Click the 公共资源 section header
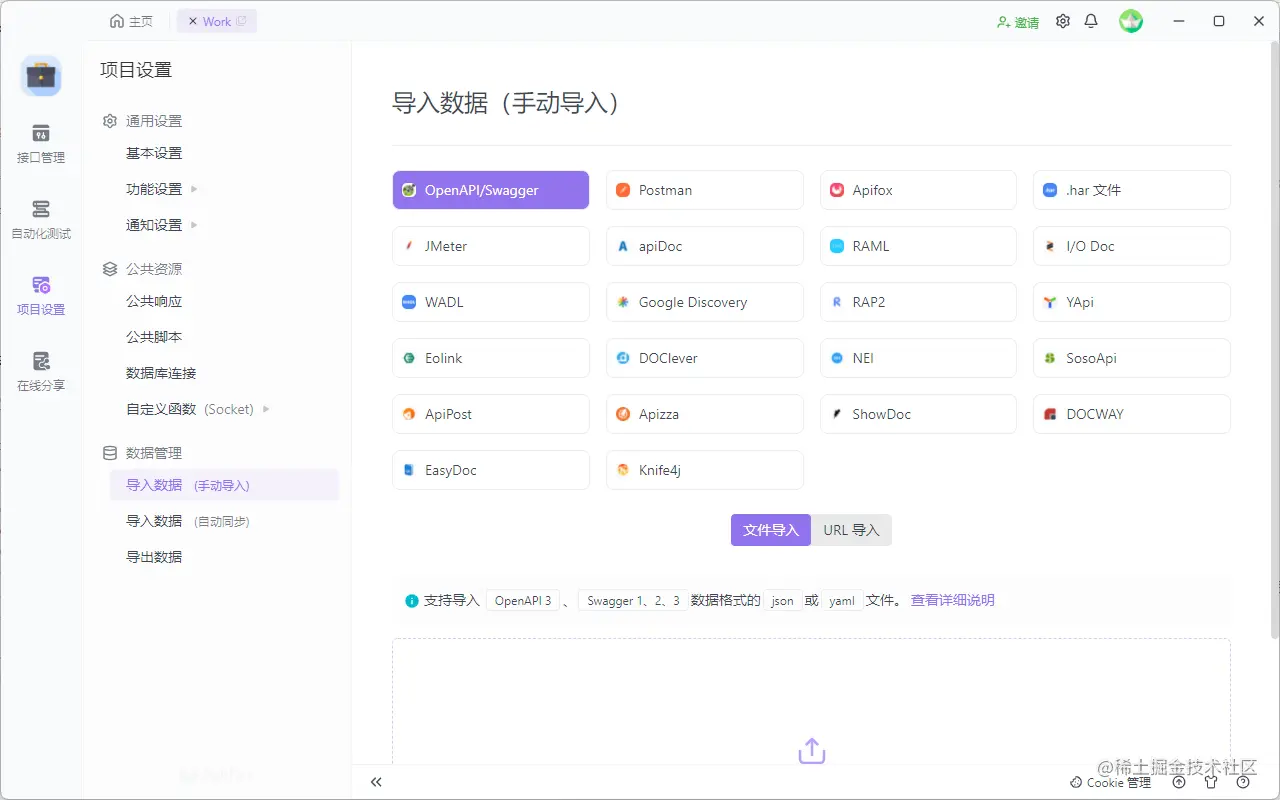Screen dimensions: 1280x800 pos(143,269)
